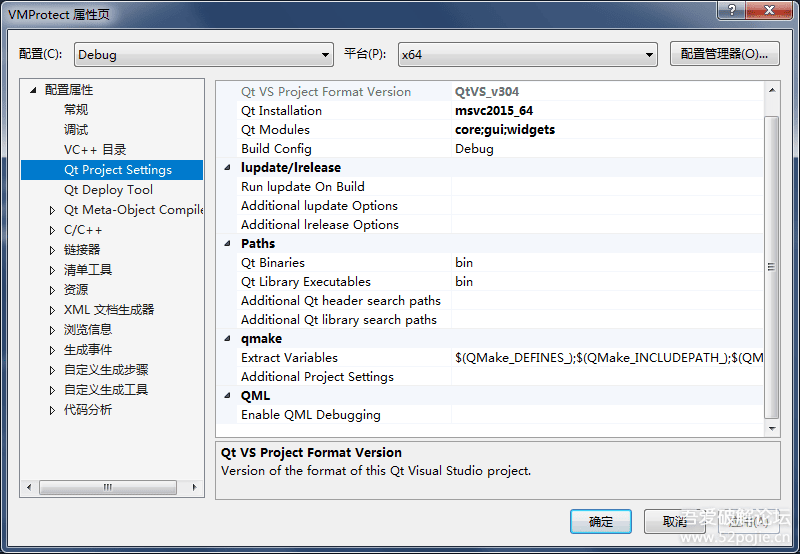
Task: Click the Extract Variables value field
Action: click(x=607, y=358)
